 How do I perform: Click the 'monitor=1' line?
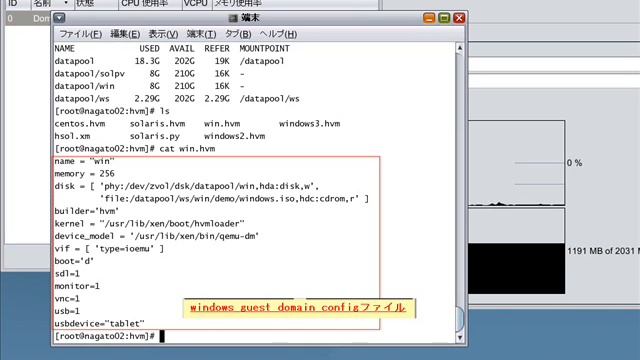click(x=77, y=286)
